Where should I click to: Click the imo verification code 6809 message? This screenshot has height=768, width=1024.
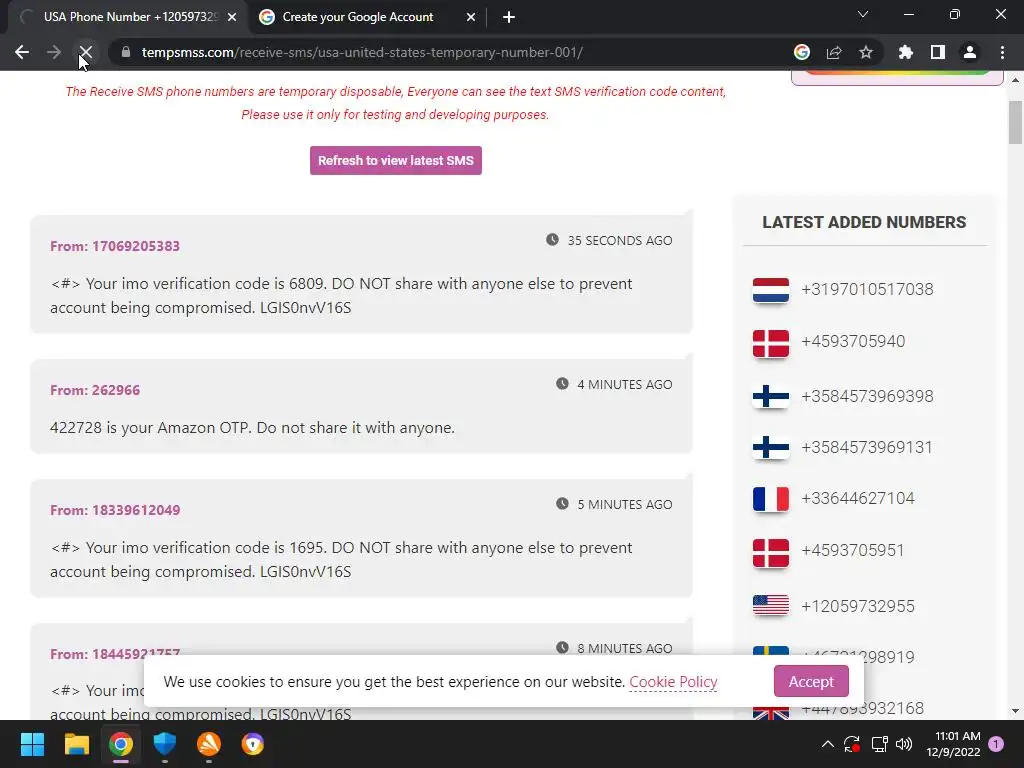pos(341,295)
